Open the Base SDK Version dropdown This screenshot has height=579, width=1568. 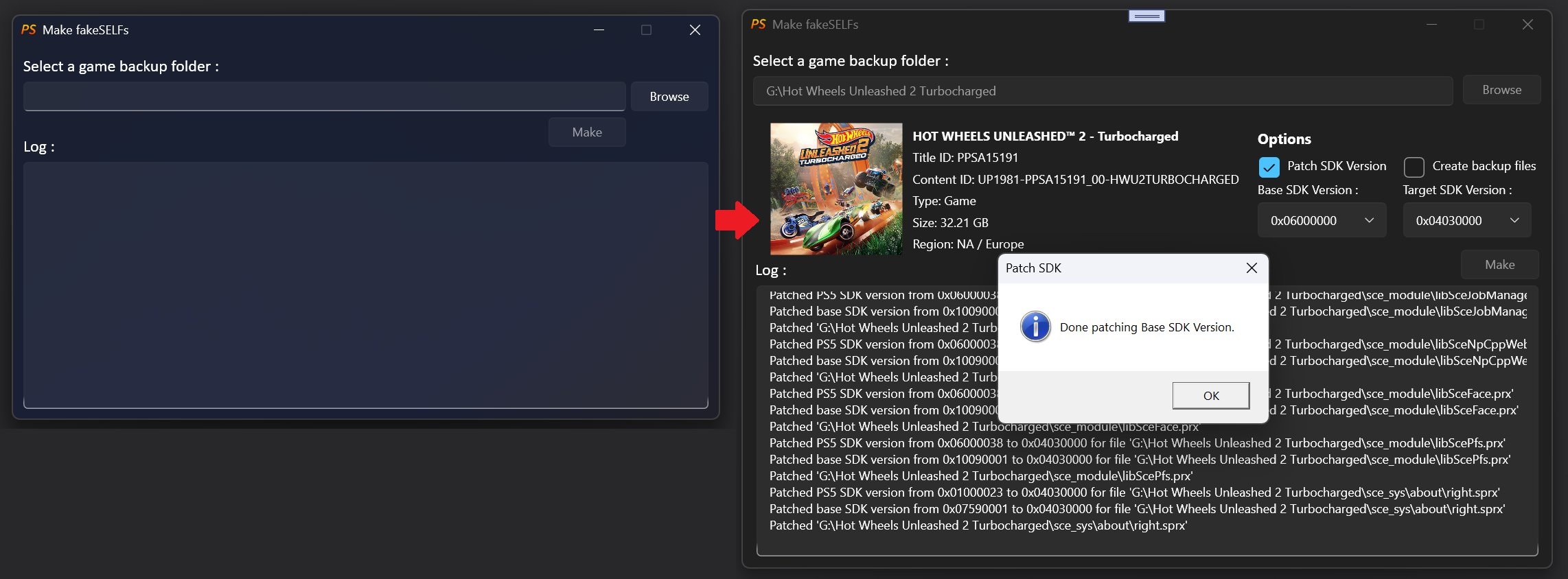coord(1322,220)
